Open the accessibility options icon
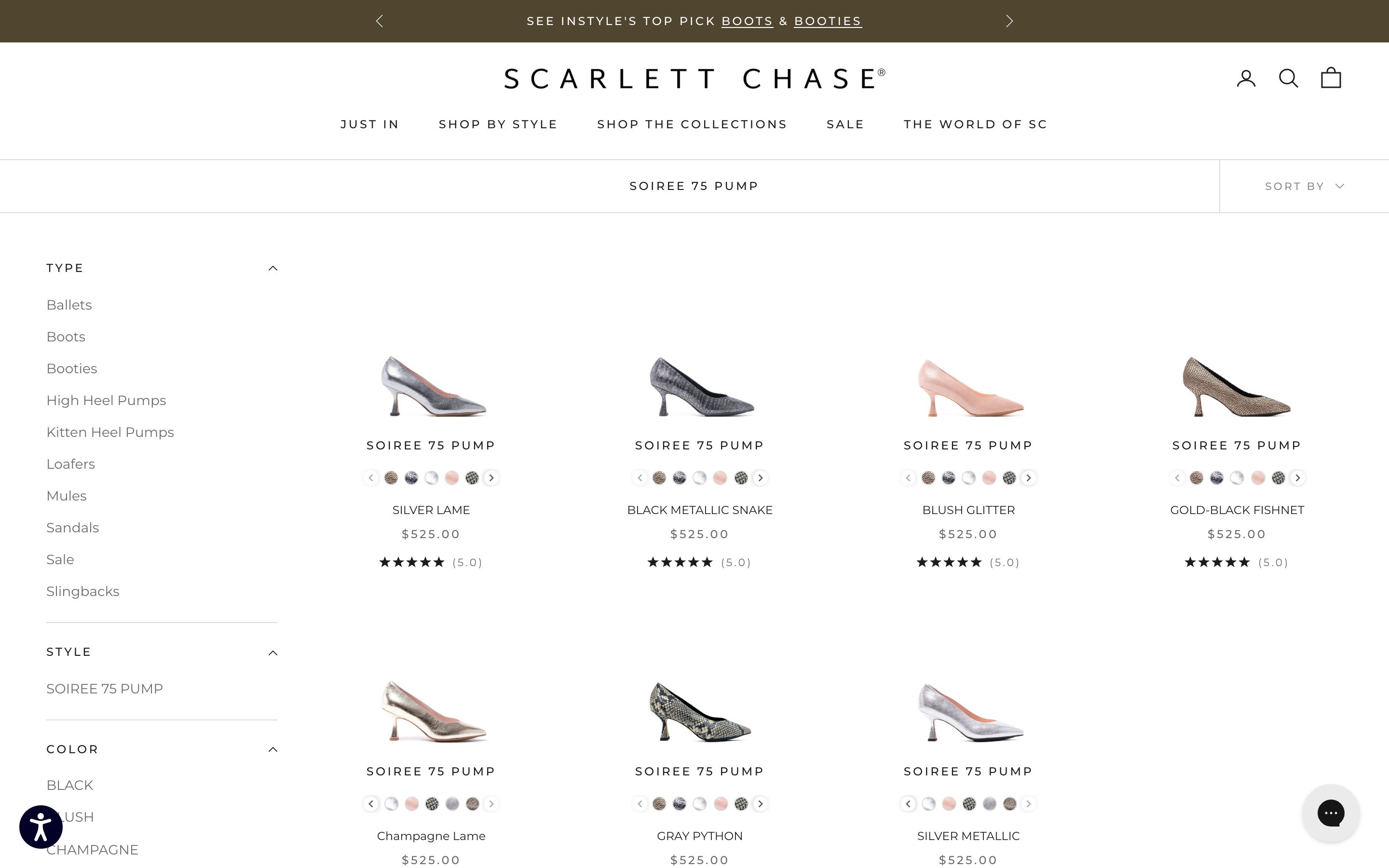 click(x=41, y=827)
